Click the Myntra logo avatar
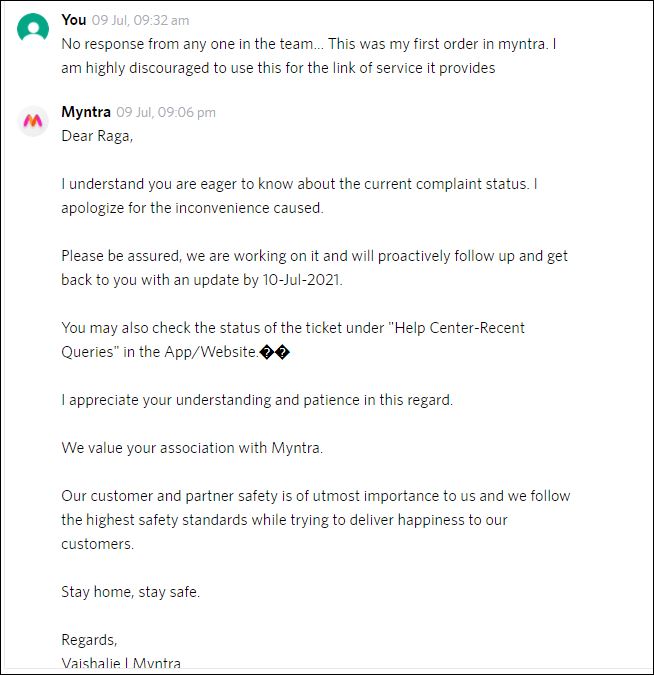 pyautogui.click(x=33, y=121)
